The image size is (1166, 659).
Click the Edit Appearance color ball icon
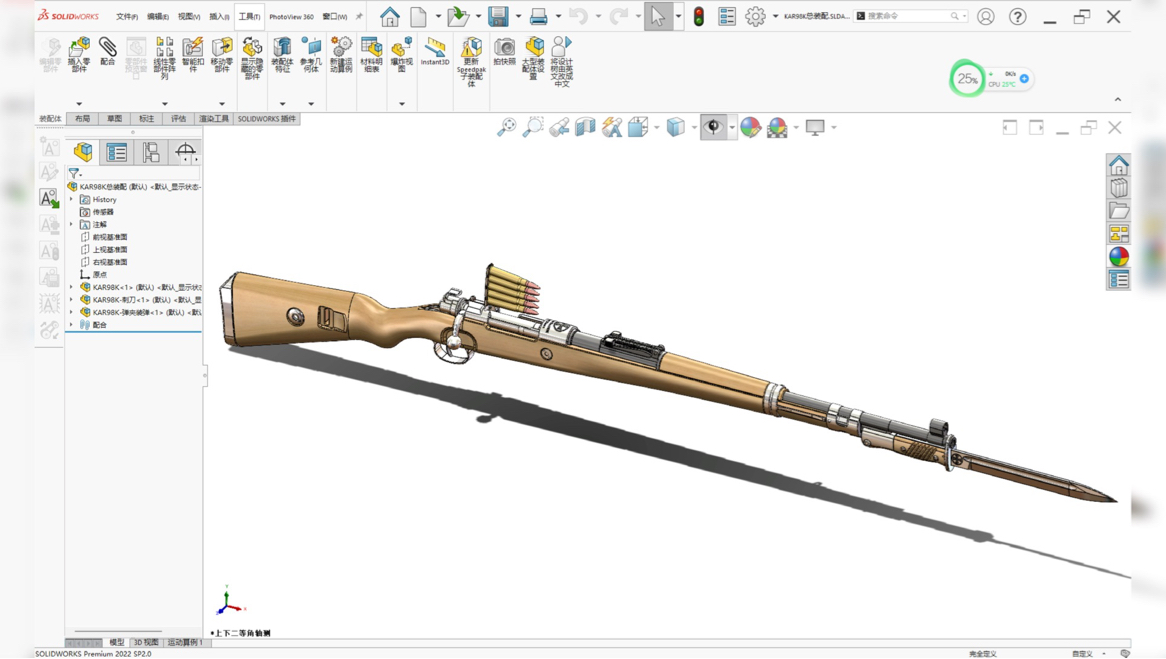point(750,127)
